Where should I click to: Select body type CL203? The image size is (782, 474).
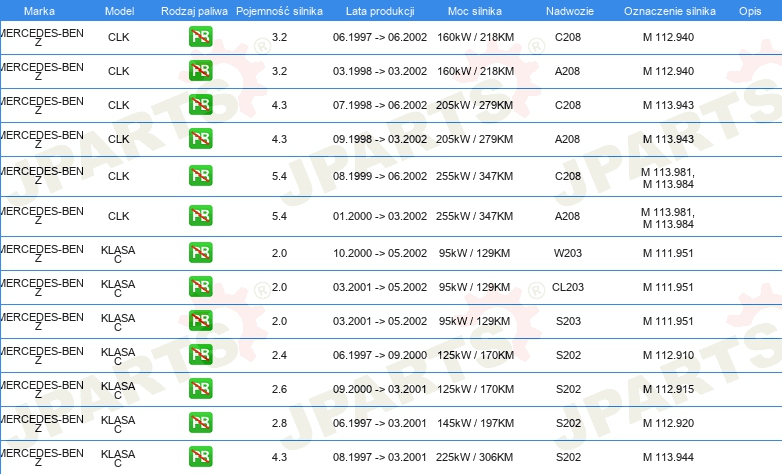click(x=568, y=287)
